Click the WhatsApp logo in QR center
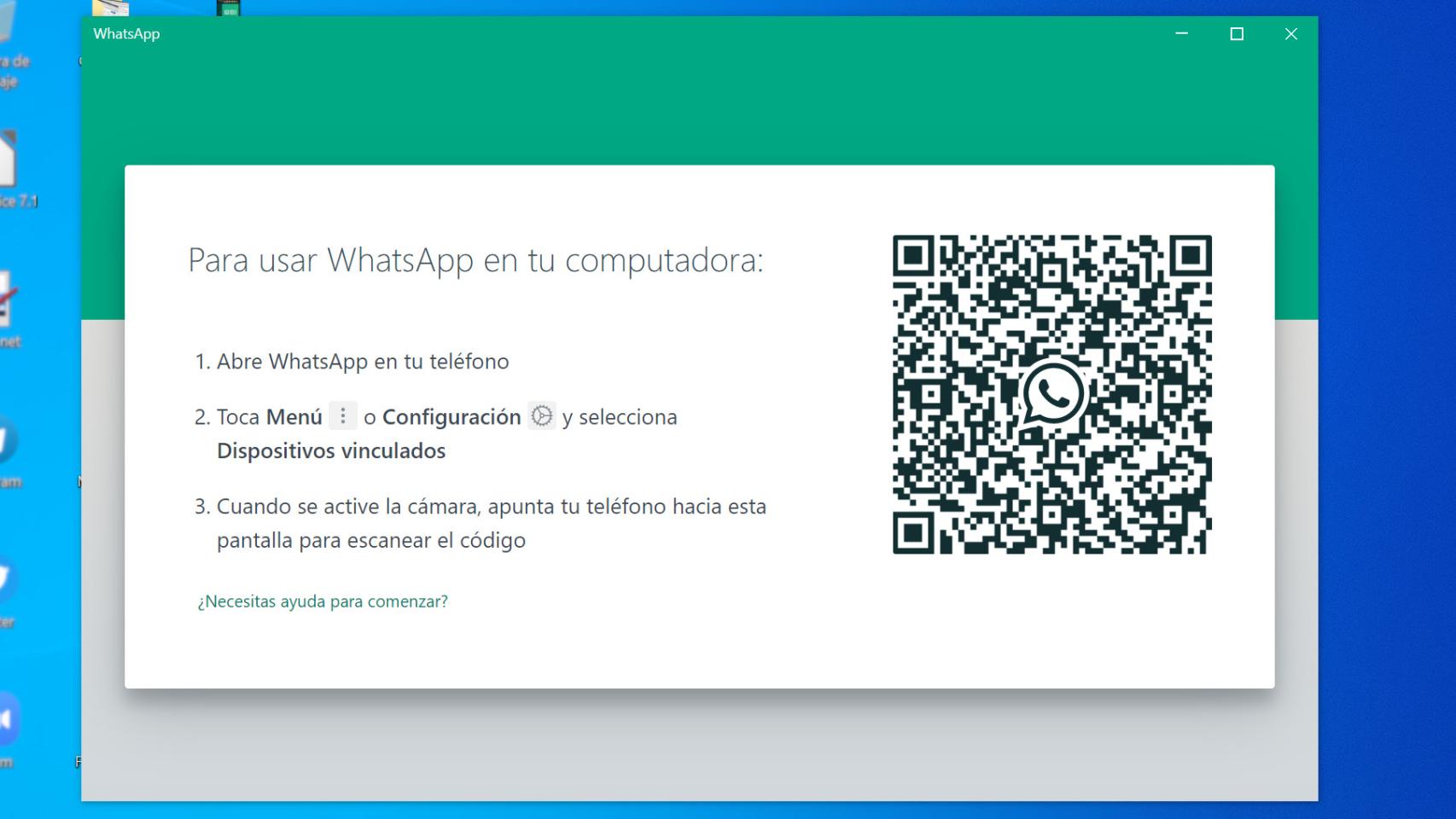 [1052, 393]
